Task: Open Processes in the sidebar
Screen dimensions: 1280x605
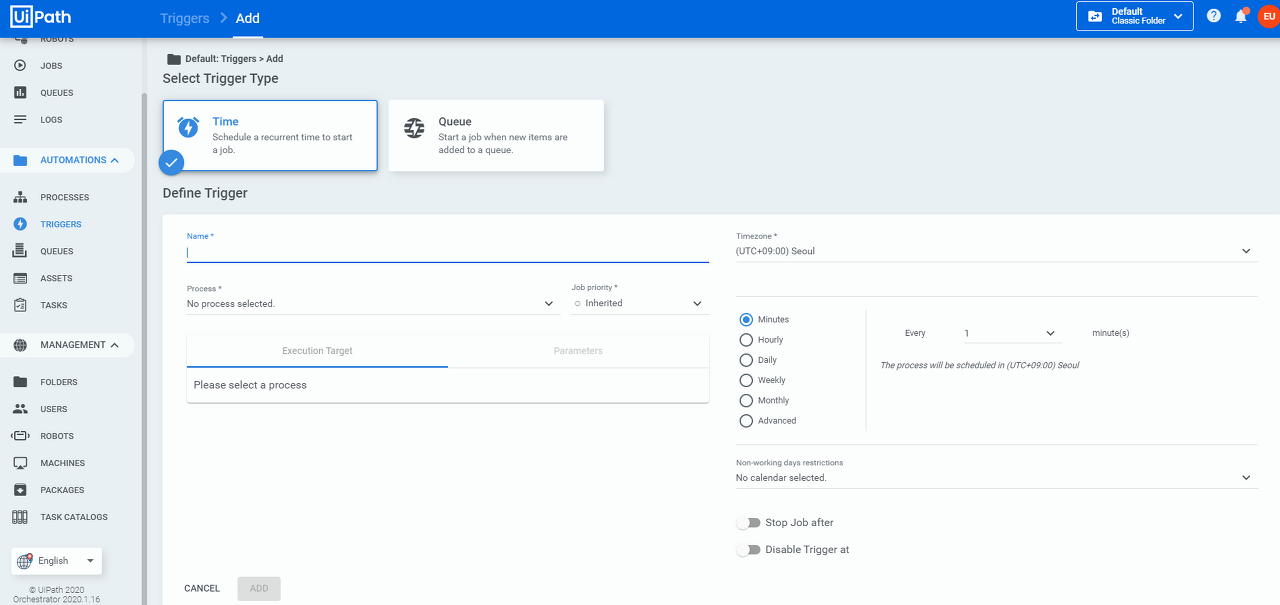Action: [65, 197]
